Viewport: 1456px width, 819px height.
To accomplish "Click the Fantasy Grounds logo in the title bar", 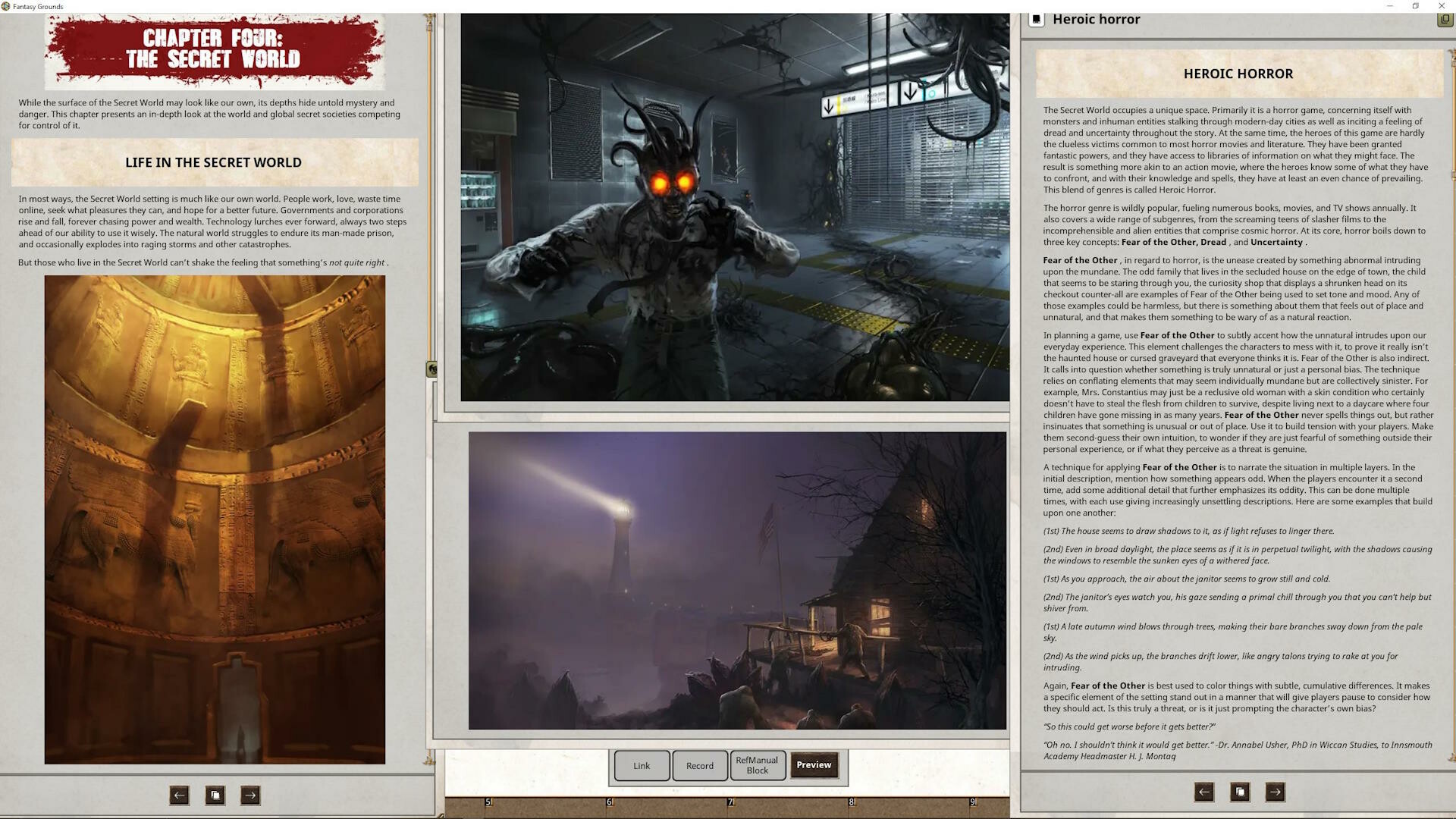I will (6, 6).
